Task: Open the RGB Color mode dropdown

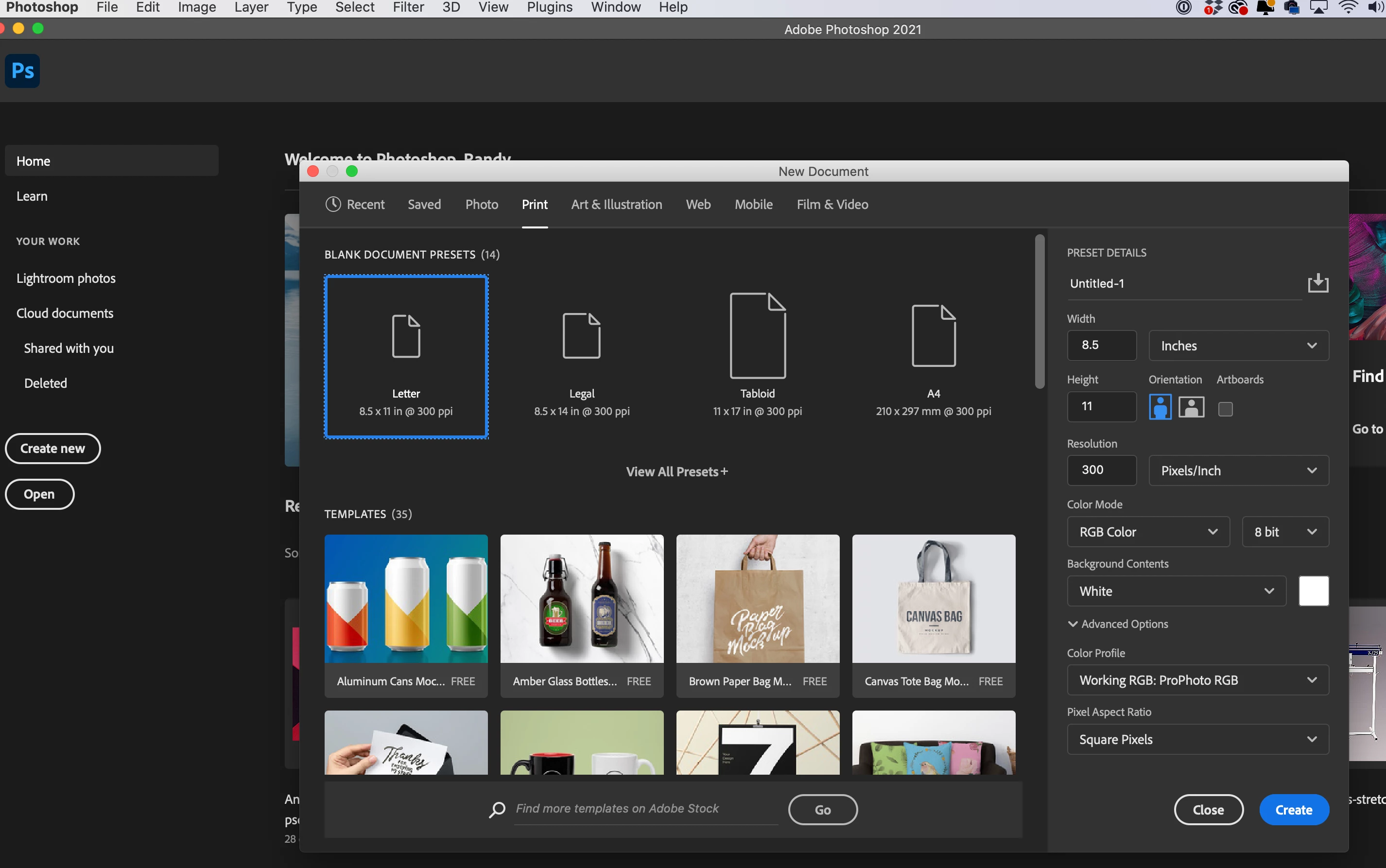Action: tap(1148, 532)
